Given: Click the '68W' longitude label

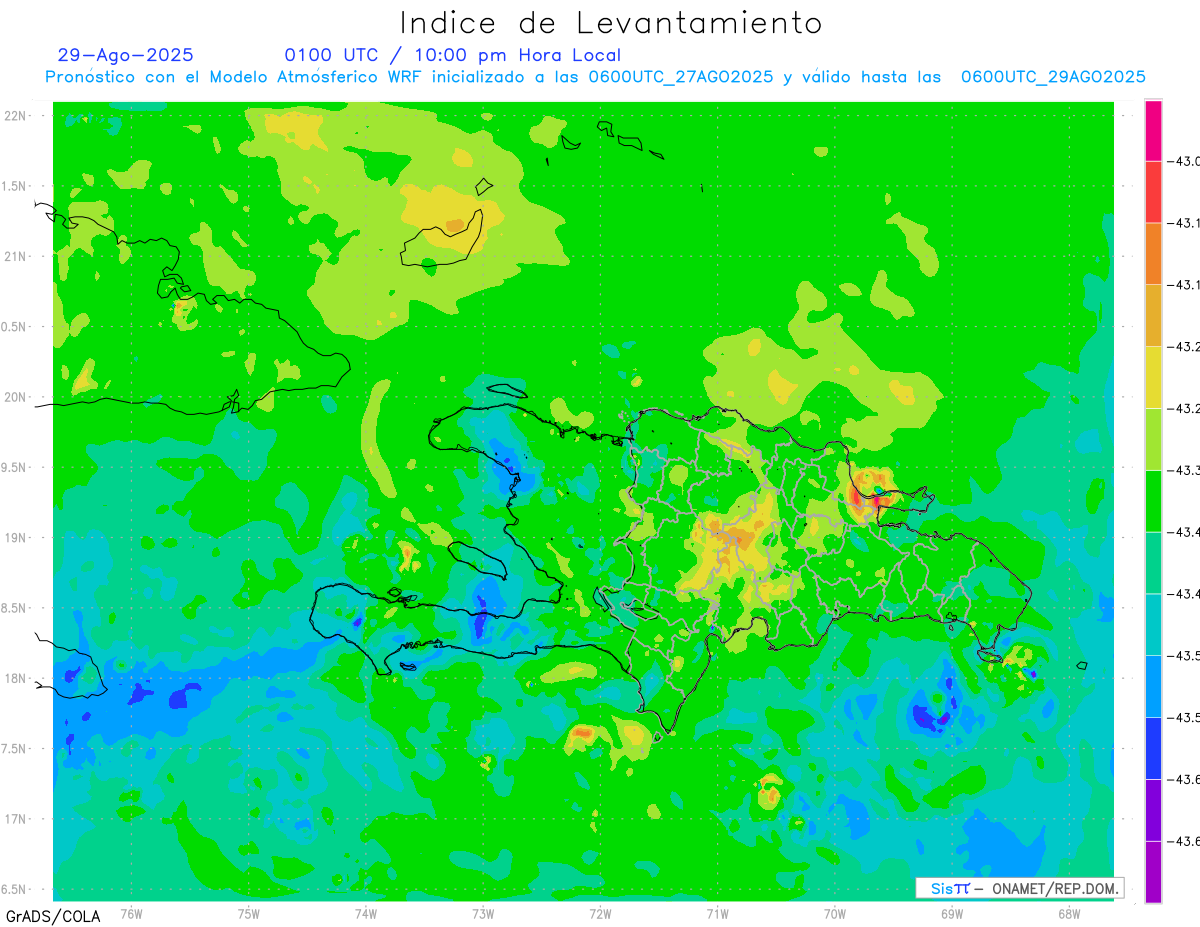Looking at the screenshot, I should [x=1069, y=913].
